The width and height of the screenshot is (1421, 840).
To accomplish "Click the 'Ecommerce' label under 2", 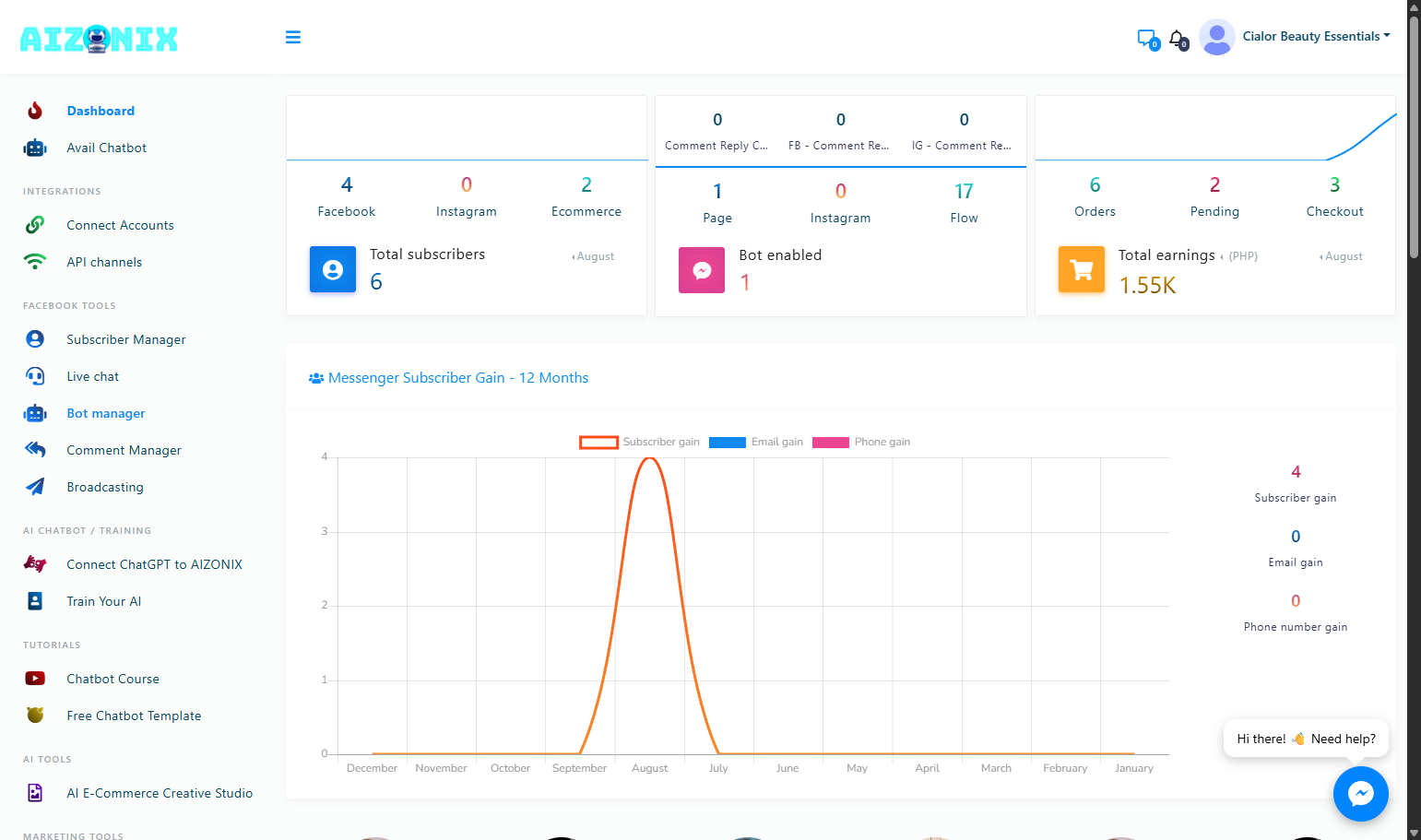I will pos(586,212).
